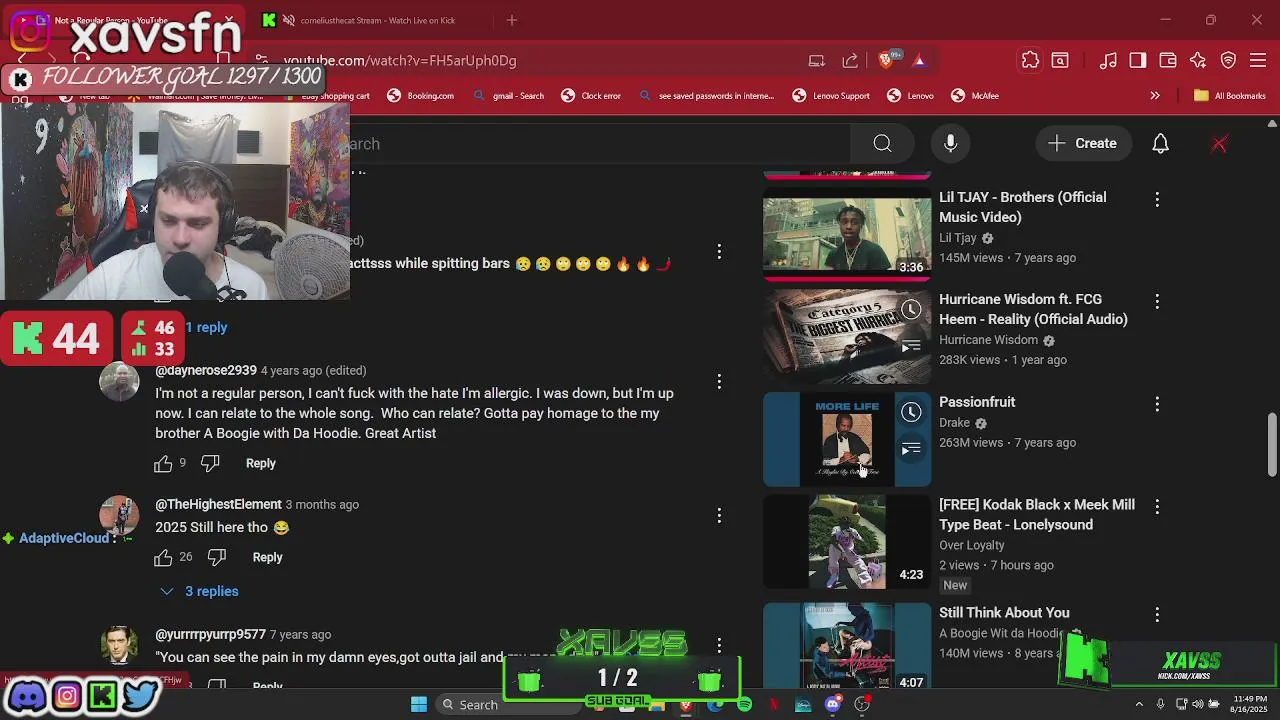The height and width of the screenshot is (720, 1280).
Task: Open gmail - Search bookmark
Action: pos(509,96)
